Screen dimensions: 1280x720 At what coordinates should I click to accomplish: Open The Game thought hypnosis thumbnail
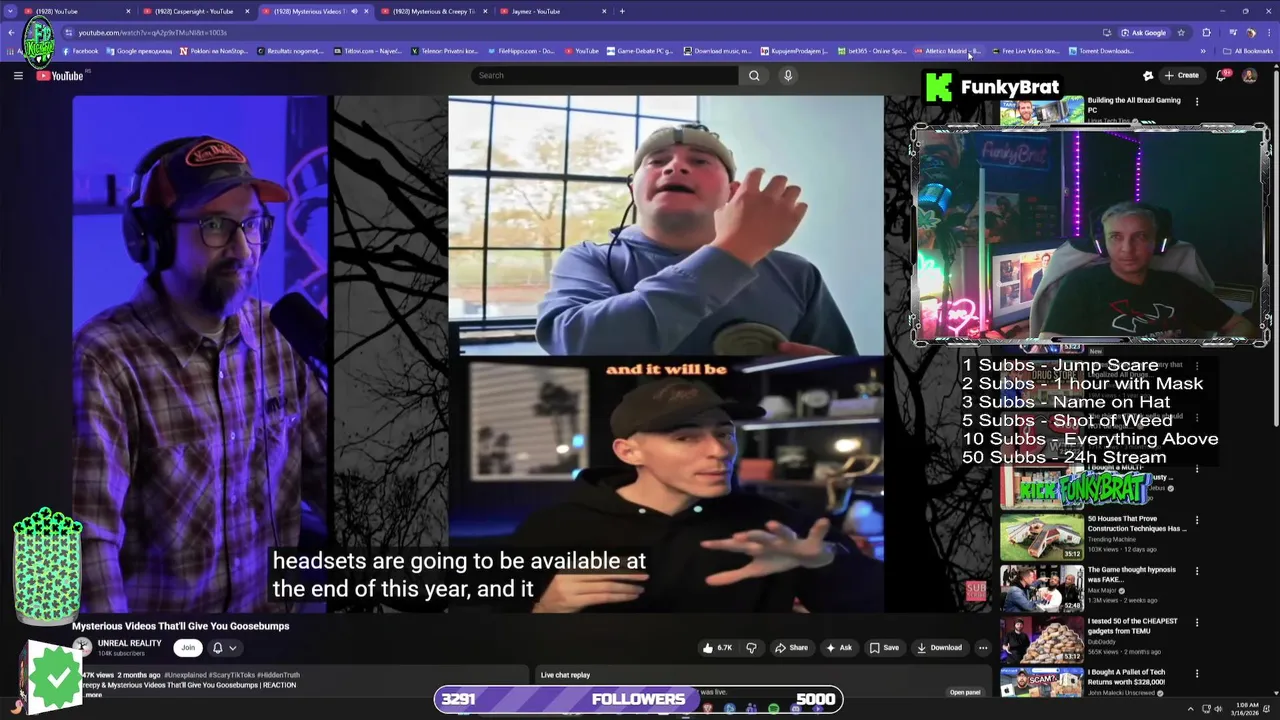point(1041,588)
